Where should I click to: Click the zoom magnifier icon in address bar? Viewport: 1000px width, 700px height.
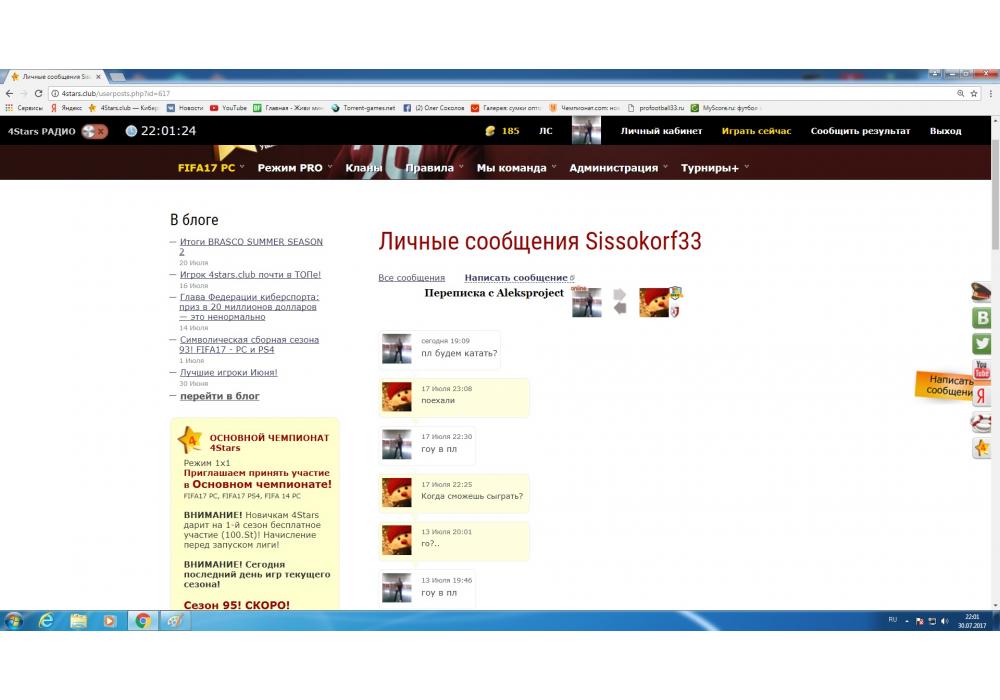[960, 93]
